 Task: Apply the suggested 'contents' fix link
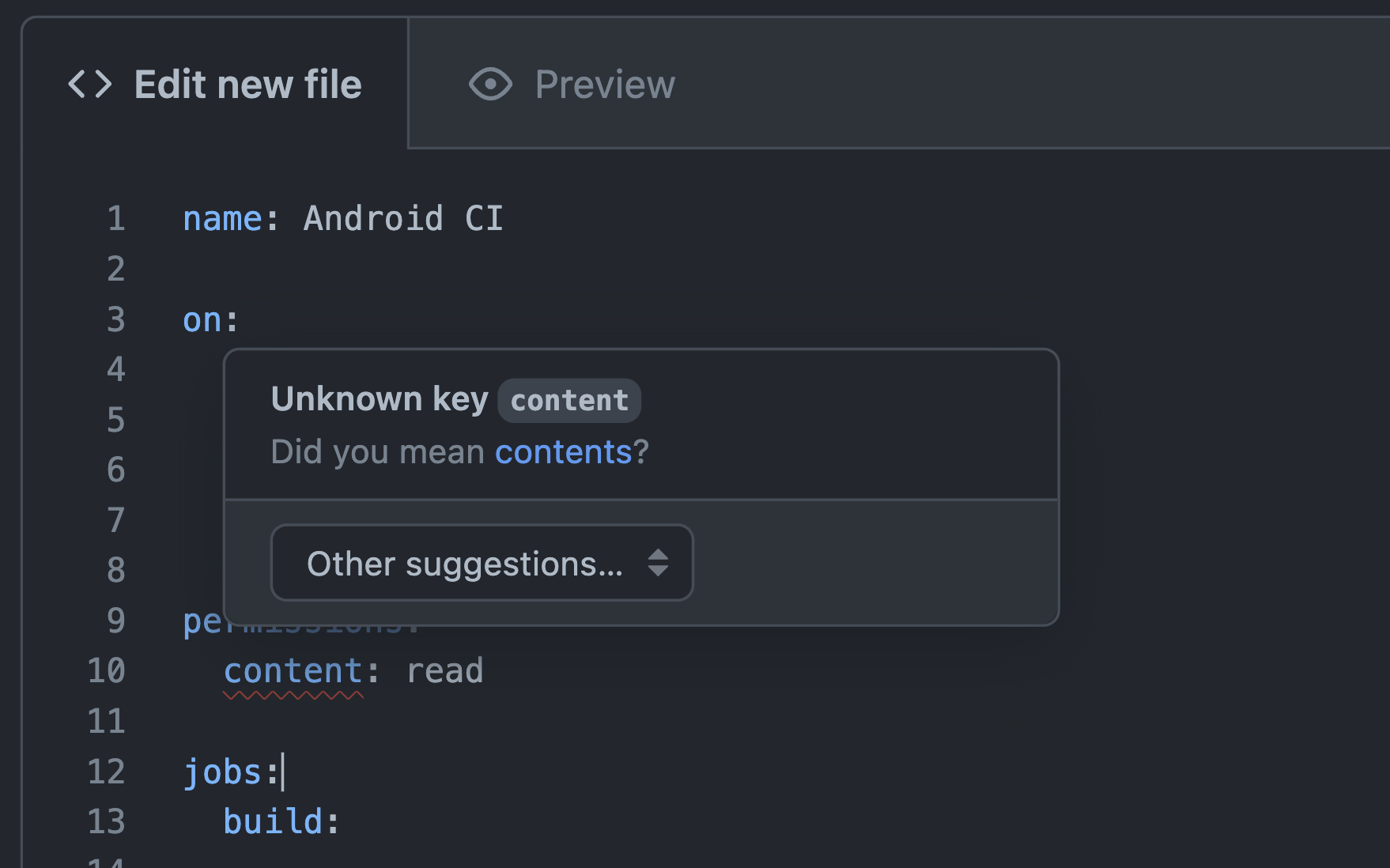(563, 452)
